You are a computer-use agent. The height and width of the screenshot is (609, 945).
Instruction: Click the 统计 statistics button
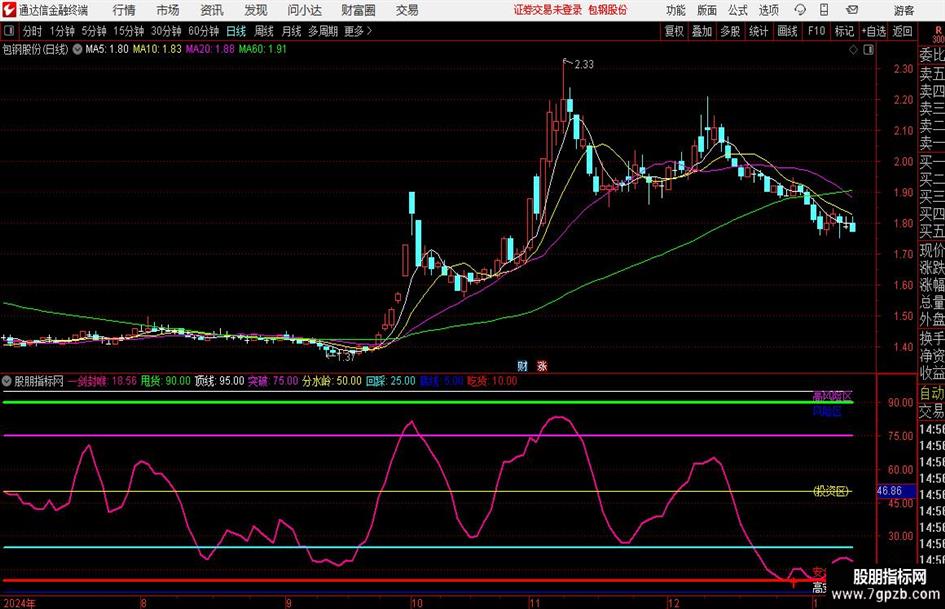pyautogui.click(x=758, y=31)
